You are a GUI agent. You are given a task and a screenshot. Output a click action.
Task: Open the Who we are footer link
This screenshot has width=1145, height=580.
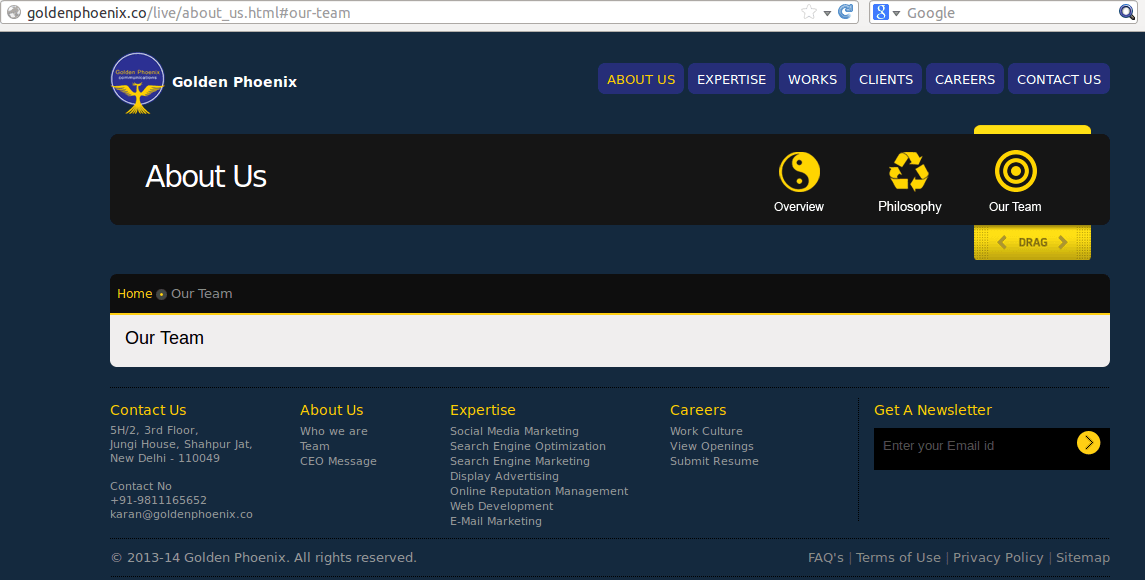[334, 431]
